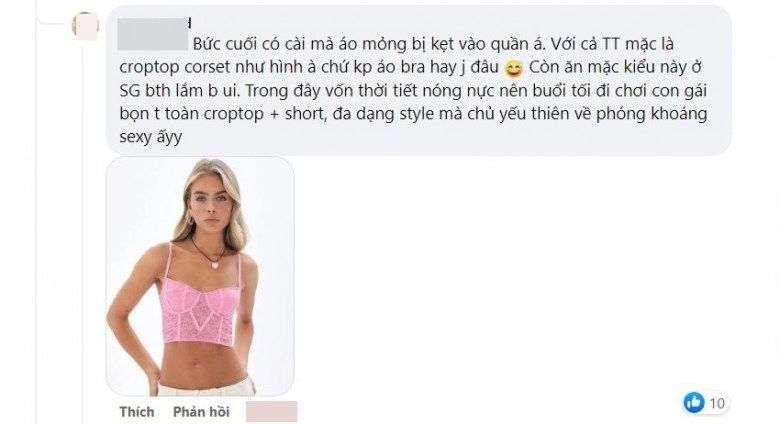780x424 pixels.
Task: Click the grey comment text bubble
Action: 418,80
